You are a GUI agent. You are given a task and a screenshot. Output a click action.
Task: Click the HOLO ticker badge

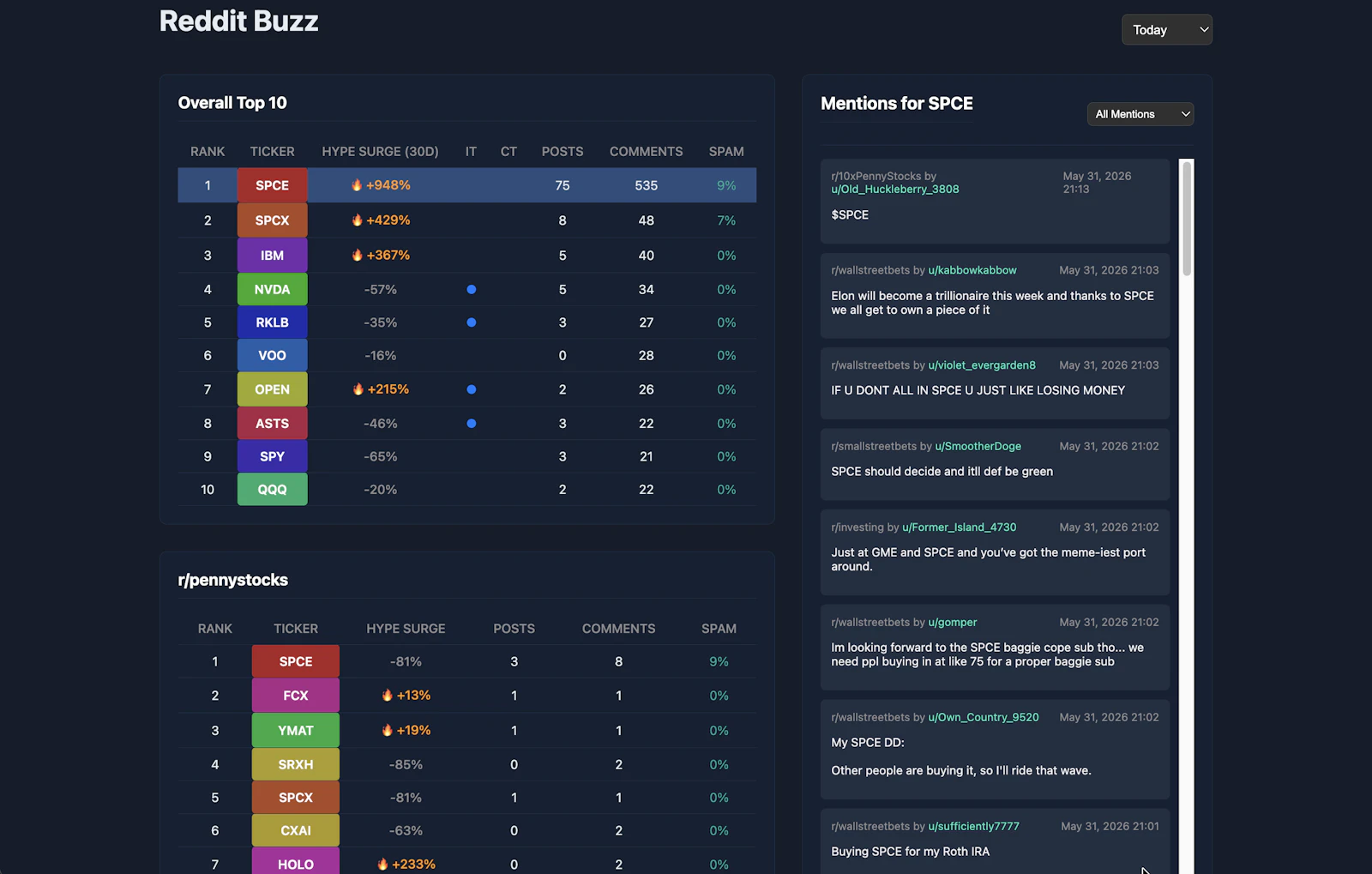point(296,863)
